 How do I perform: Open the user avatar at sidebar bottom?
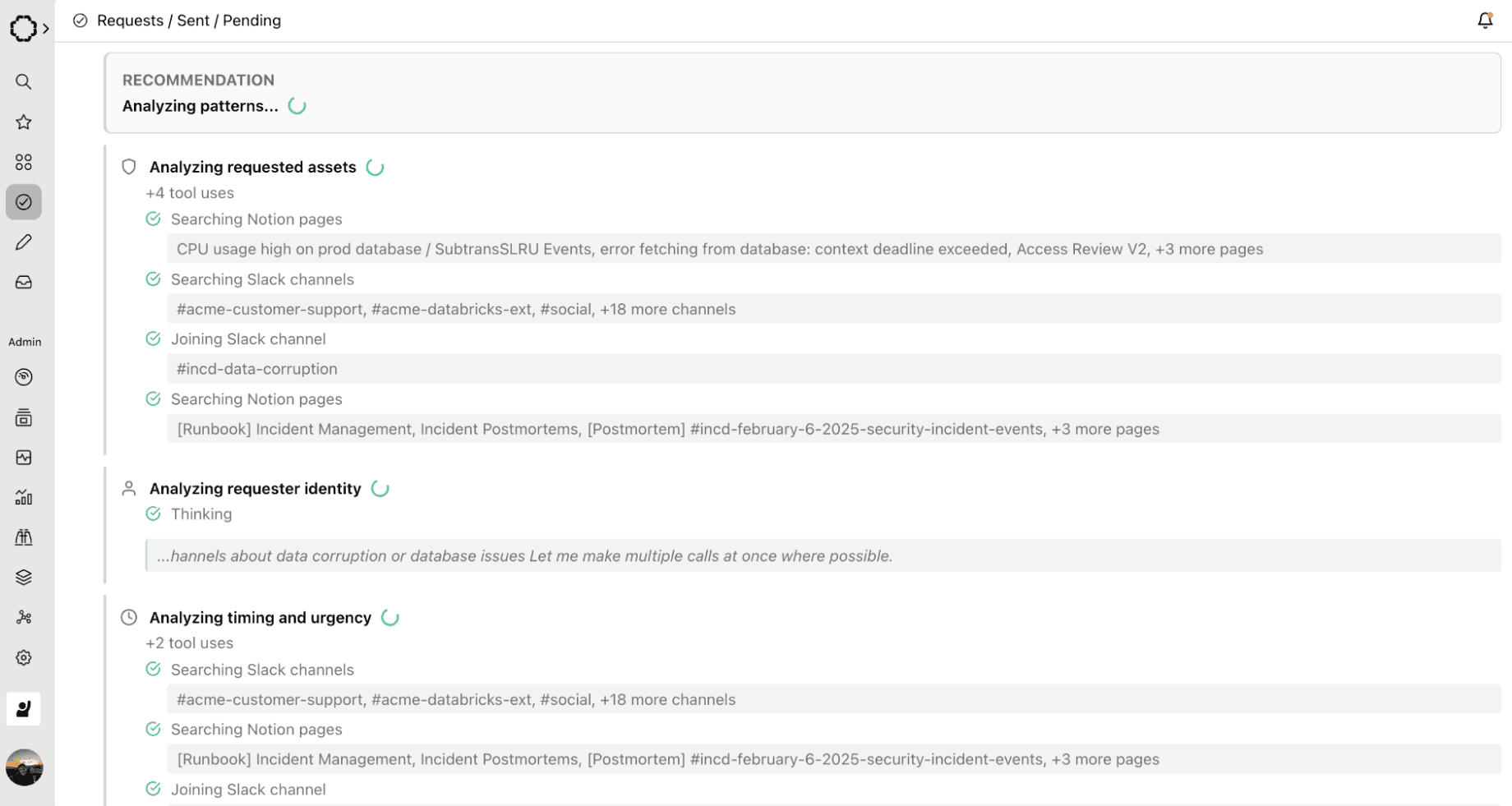coord(24,767)
